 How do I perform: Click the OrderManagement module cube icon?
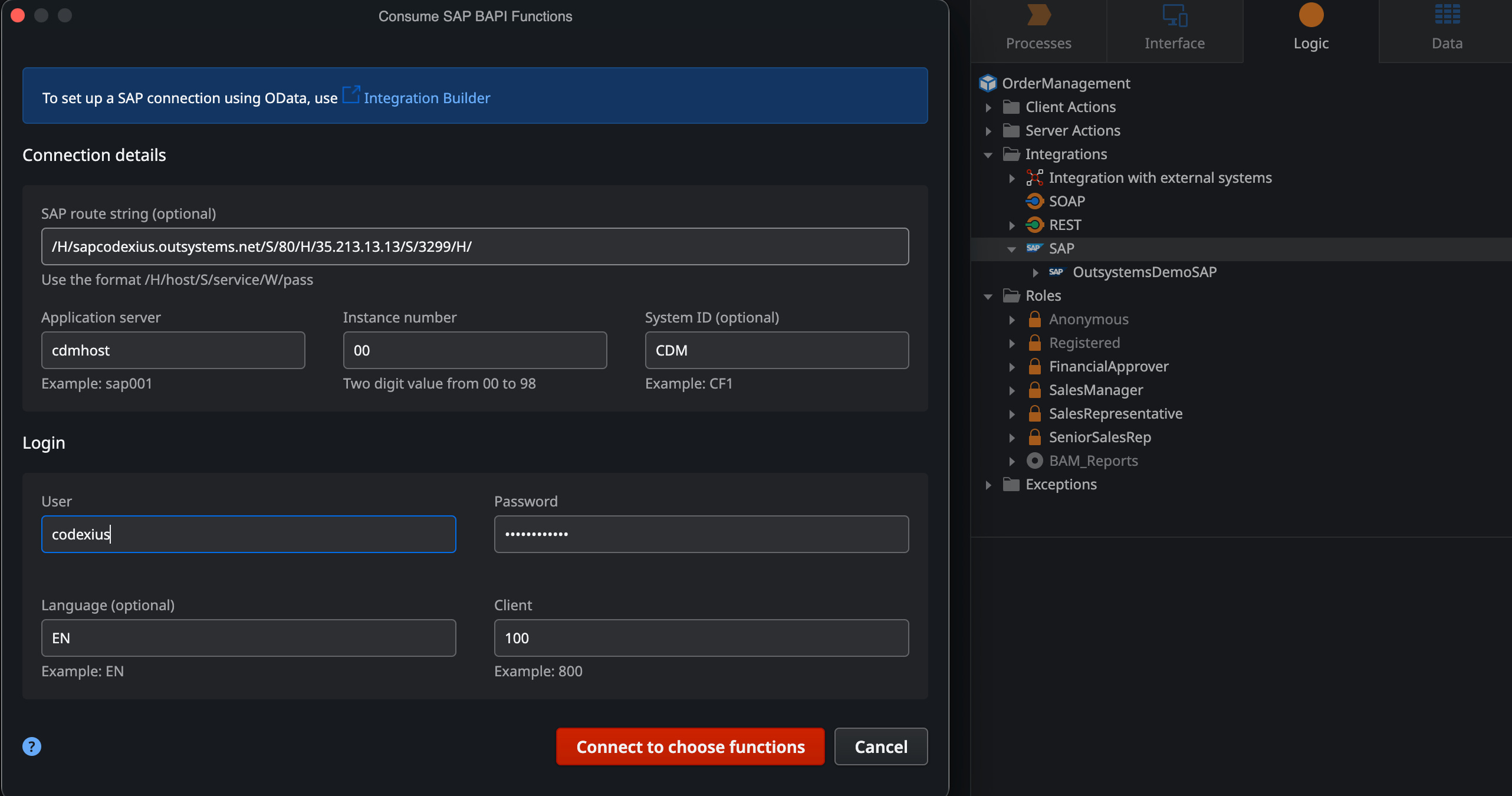[x=988, y=83]
